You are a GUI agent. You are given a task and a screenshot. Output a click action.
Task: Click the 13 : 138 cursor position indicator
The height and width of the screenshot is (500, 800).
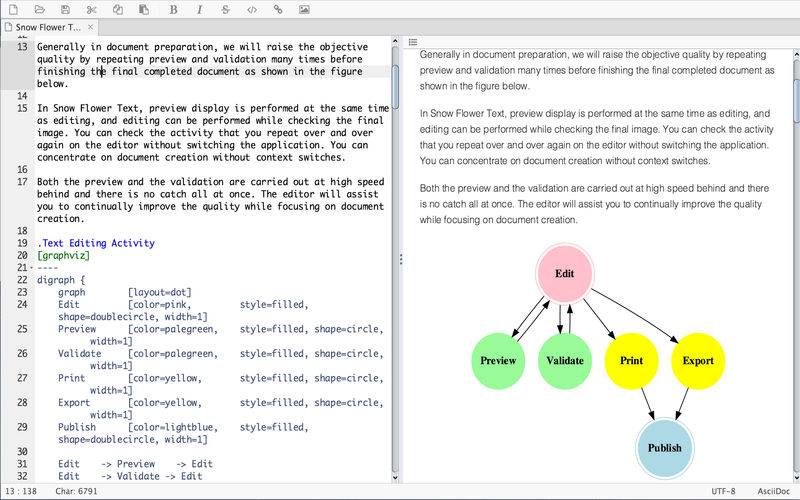click(20, 492)
